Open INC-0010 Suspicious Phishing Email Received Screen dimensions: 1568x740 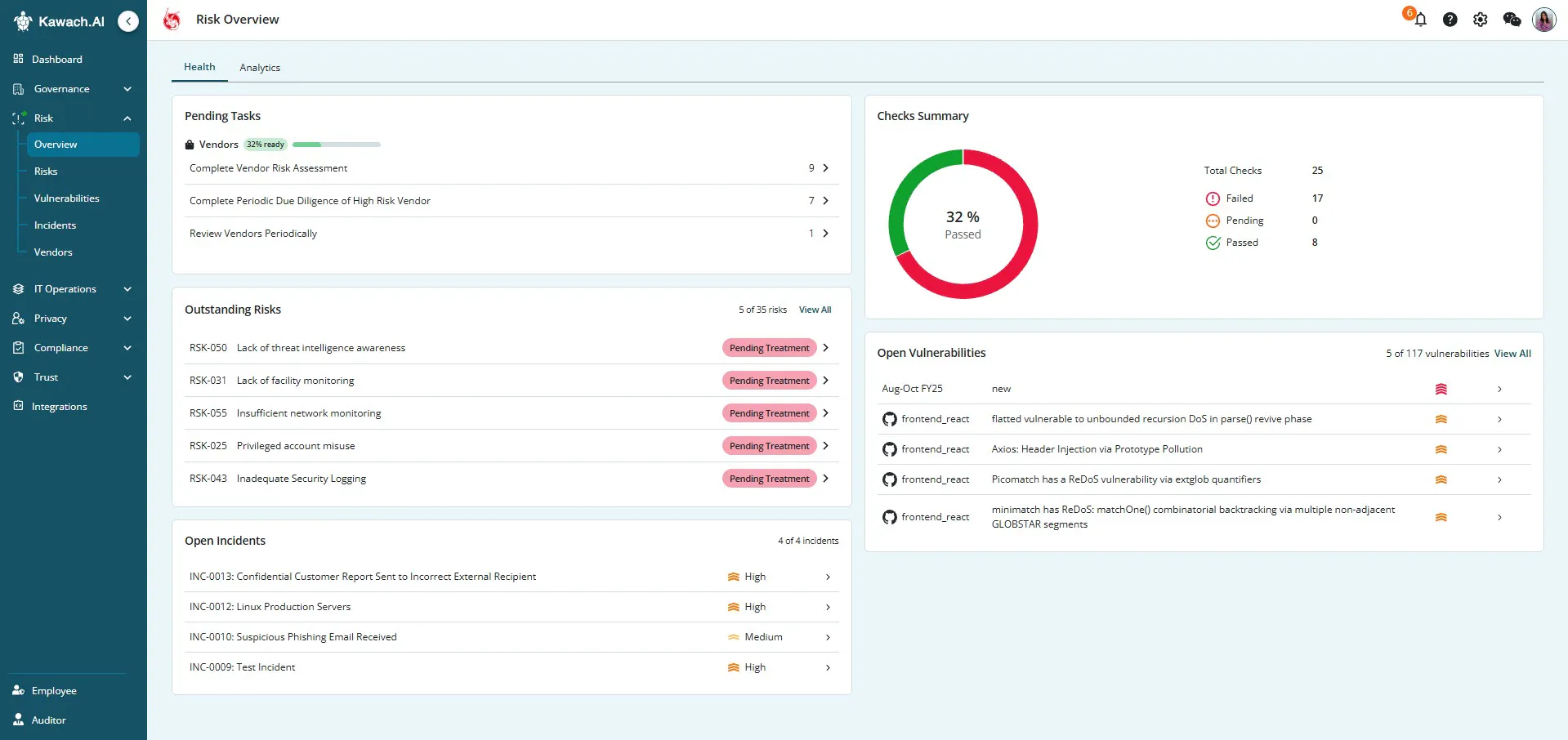511,637
